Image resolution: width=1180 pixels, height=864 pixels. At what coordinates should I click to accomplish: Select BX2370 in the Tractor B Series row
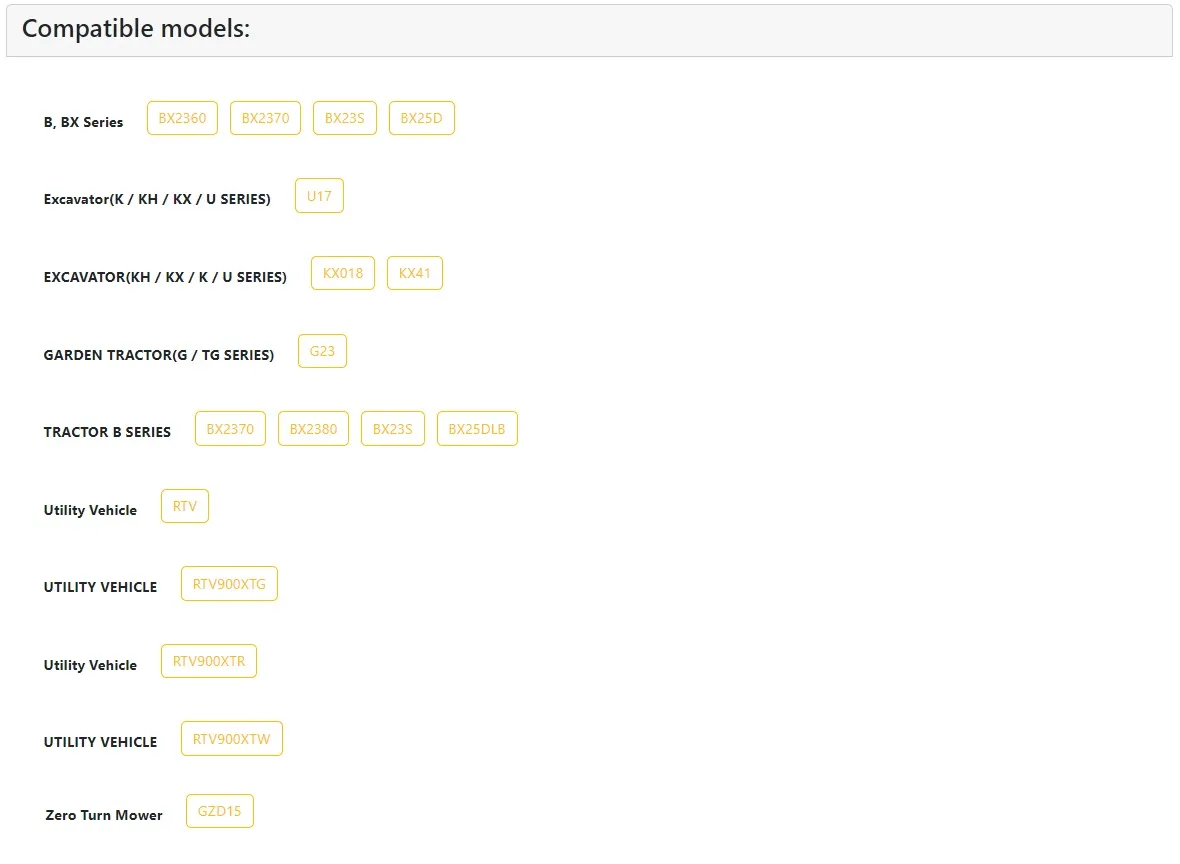click(230, 429)
